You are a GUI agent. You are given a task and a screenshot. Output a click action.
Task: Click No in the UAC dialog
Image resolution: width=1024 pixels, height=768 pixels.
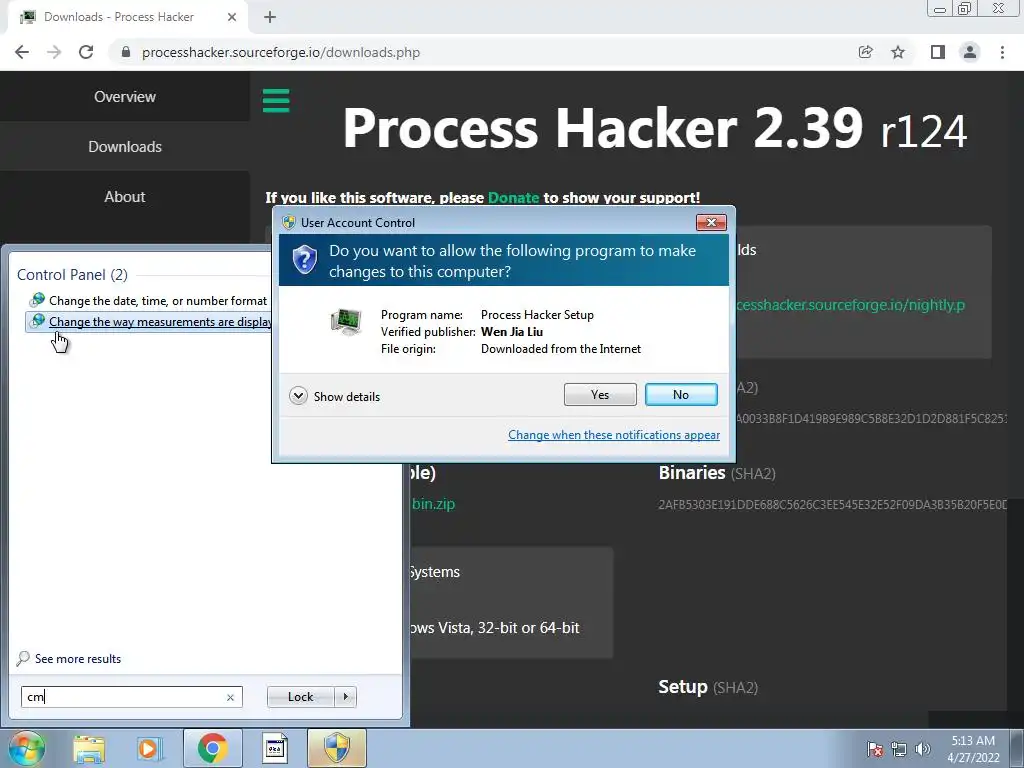pyautogui.click(x=680, y=394)
